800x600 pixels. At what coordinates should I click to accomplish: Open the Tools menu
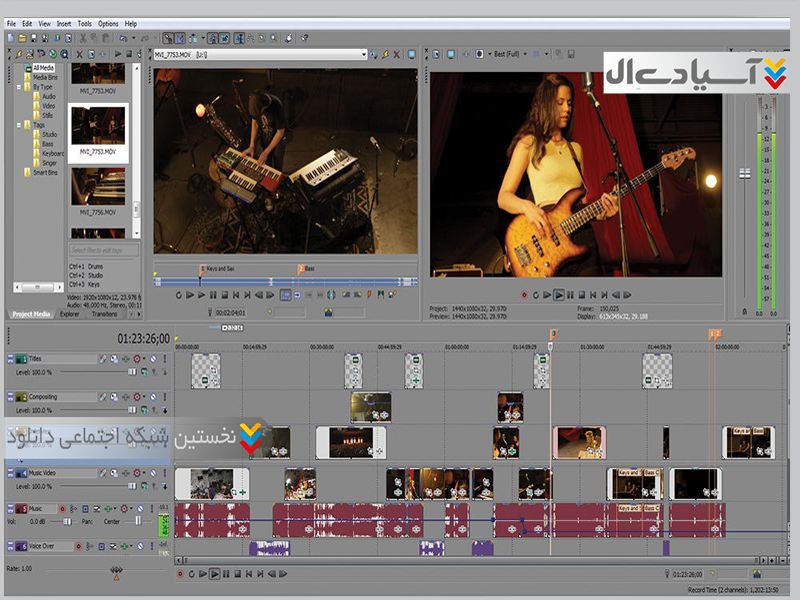coord(84,23)
